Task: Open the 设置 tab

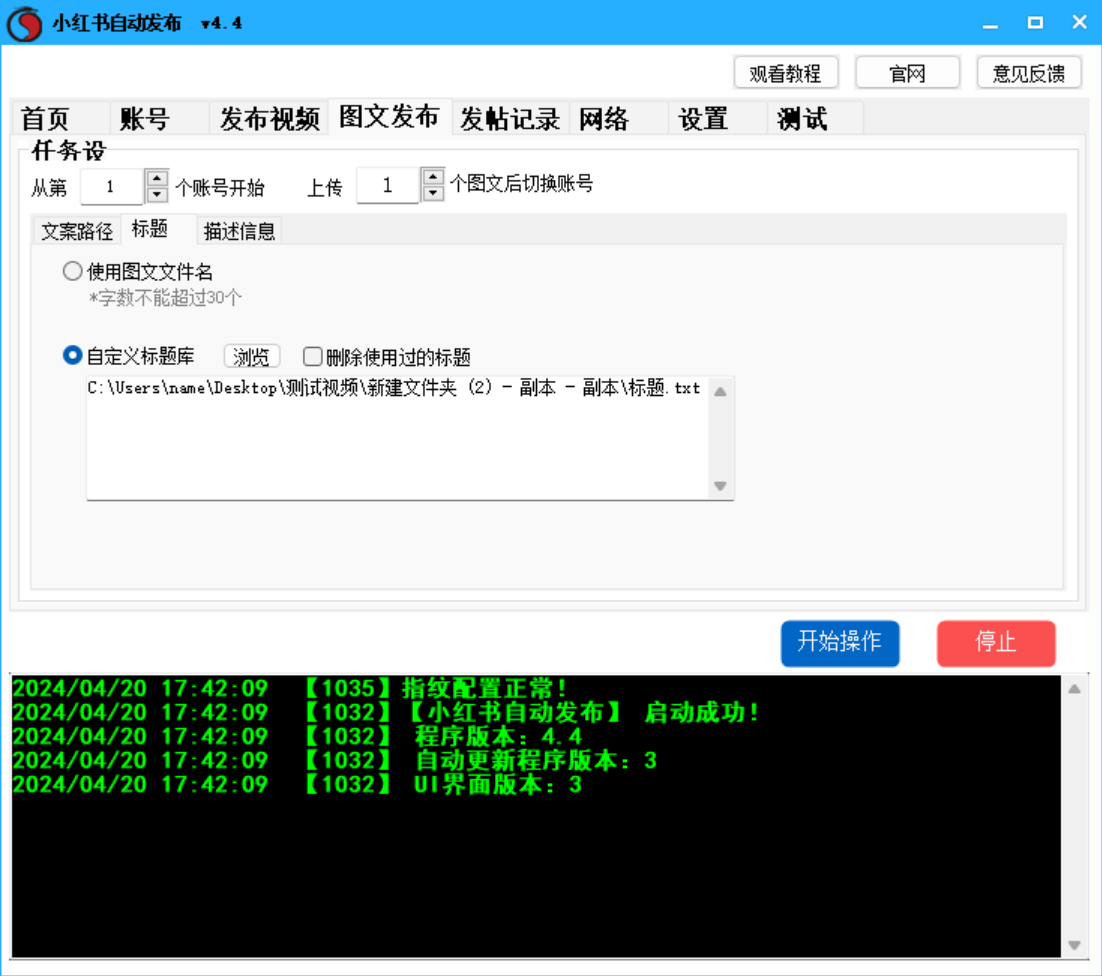Action: point(718,118)
